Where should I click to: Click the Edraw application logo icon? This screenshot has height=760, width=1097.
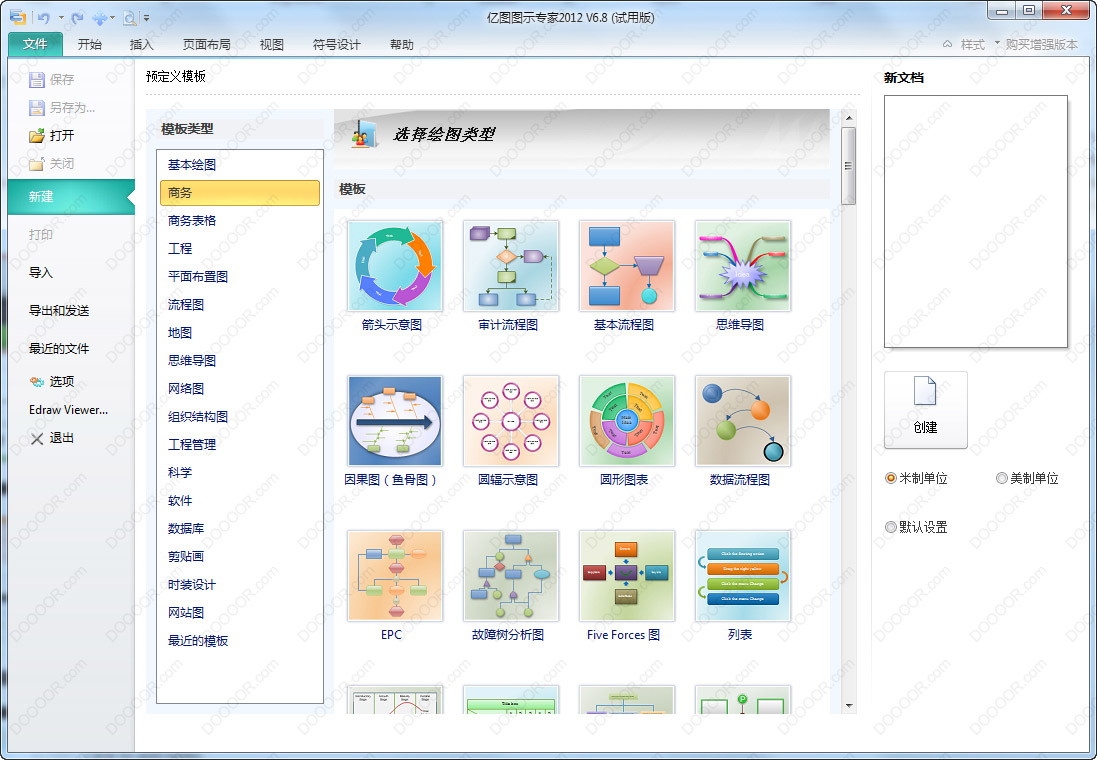pos(17,17)
